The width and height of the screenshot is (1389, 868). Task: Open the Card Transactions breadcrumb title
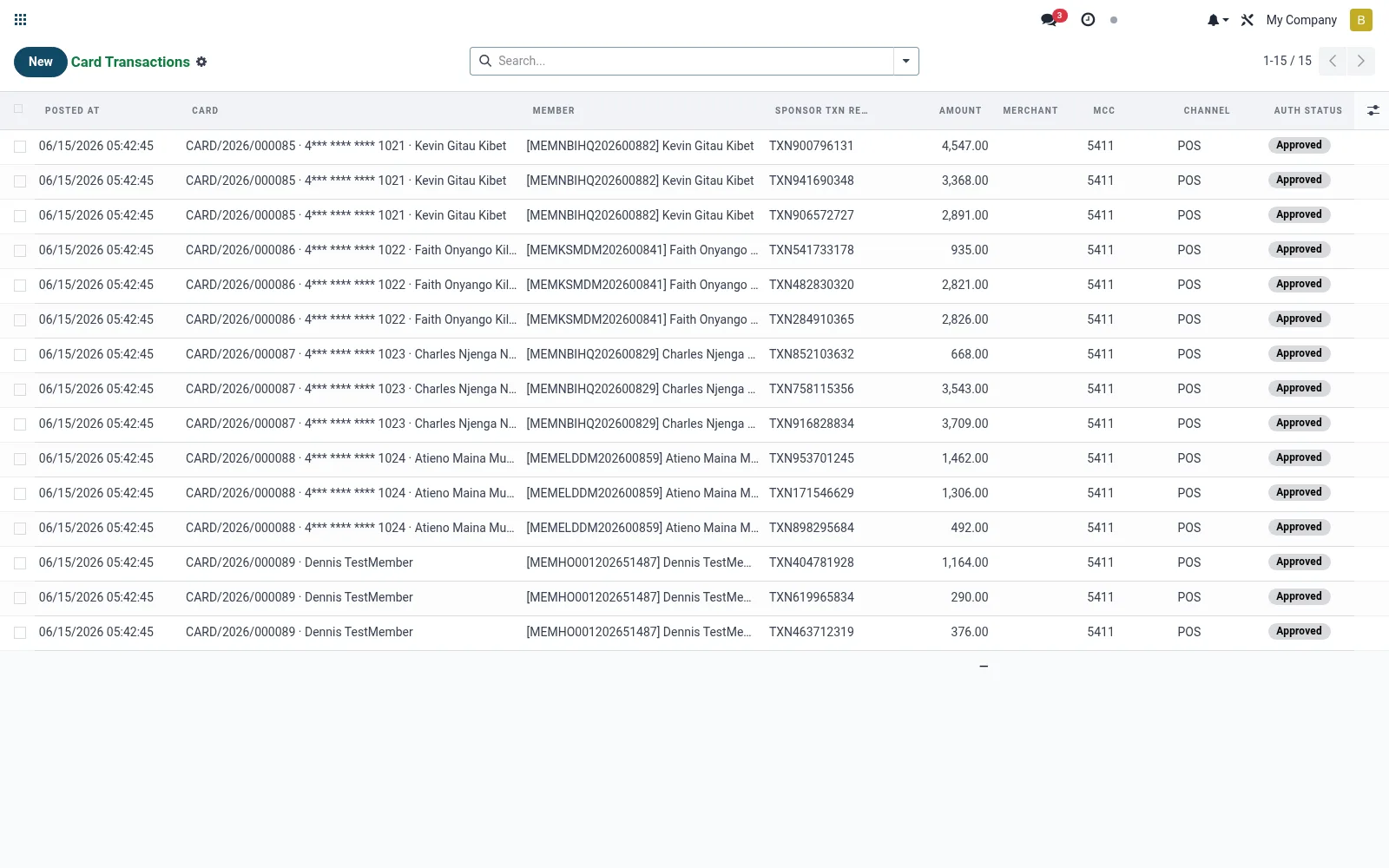[130, 62]
